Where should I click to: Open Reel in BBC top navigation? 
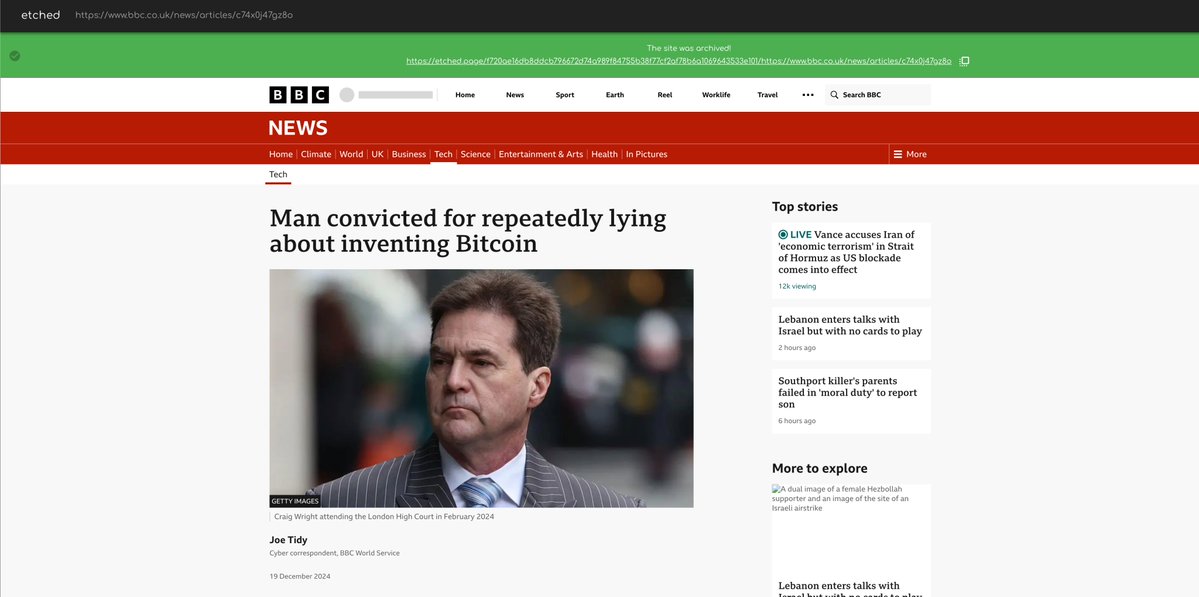tap(664, 95)
